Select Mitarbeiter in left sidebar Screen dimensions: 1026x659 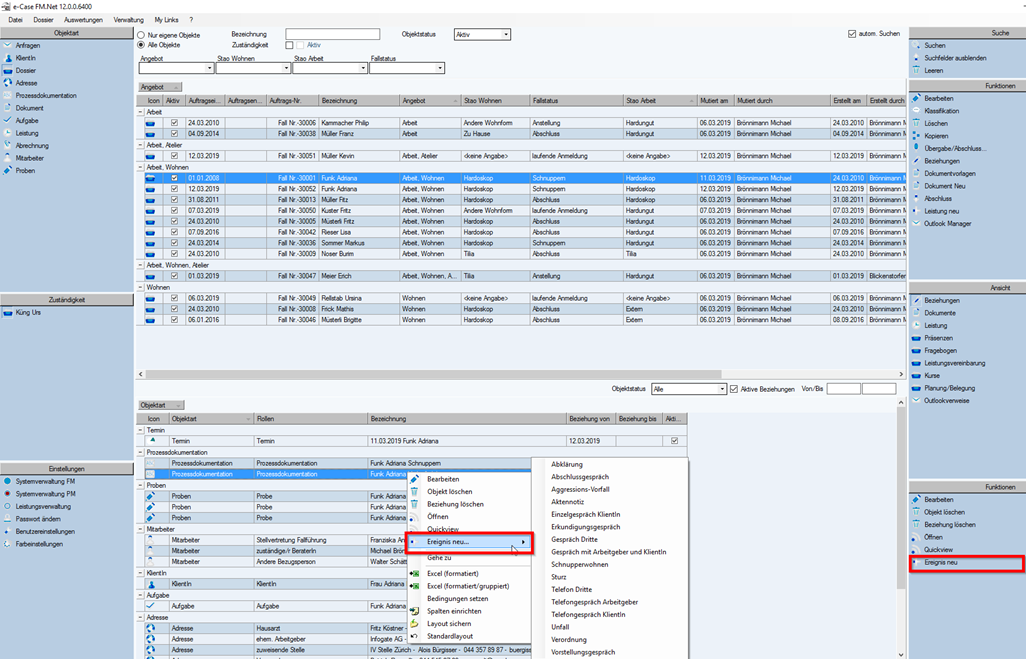(29, 158)
